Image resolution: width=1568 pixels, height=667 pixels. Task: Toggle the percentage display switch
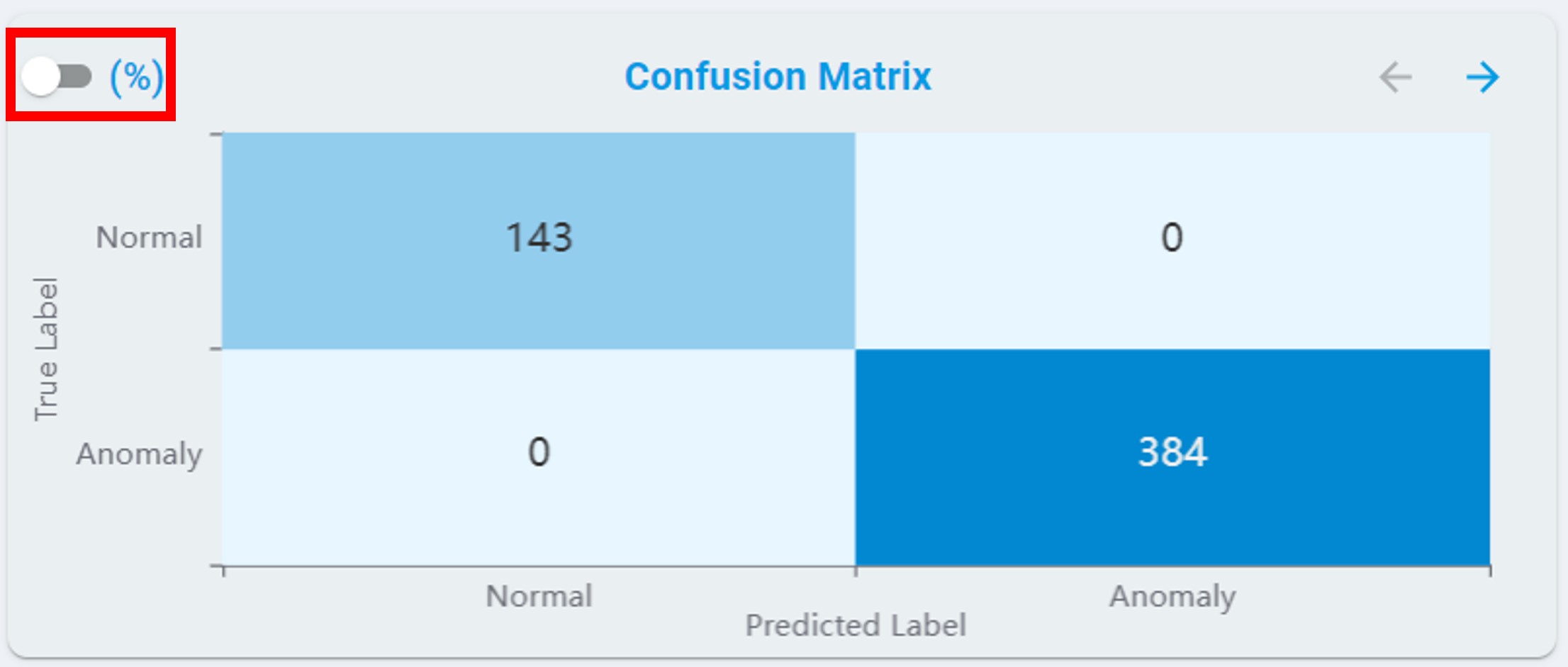pos(57,76)
